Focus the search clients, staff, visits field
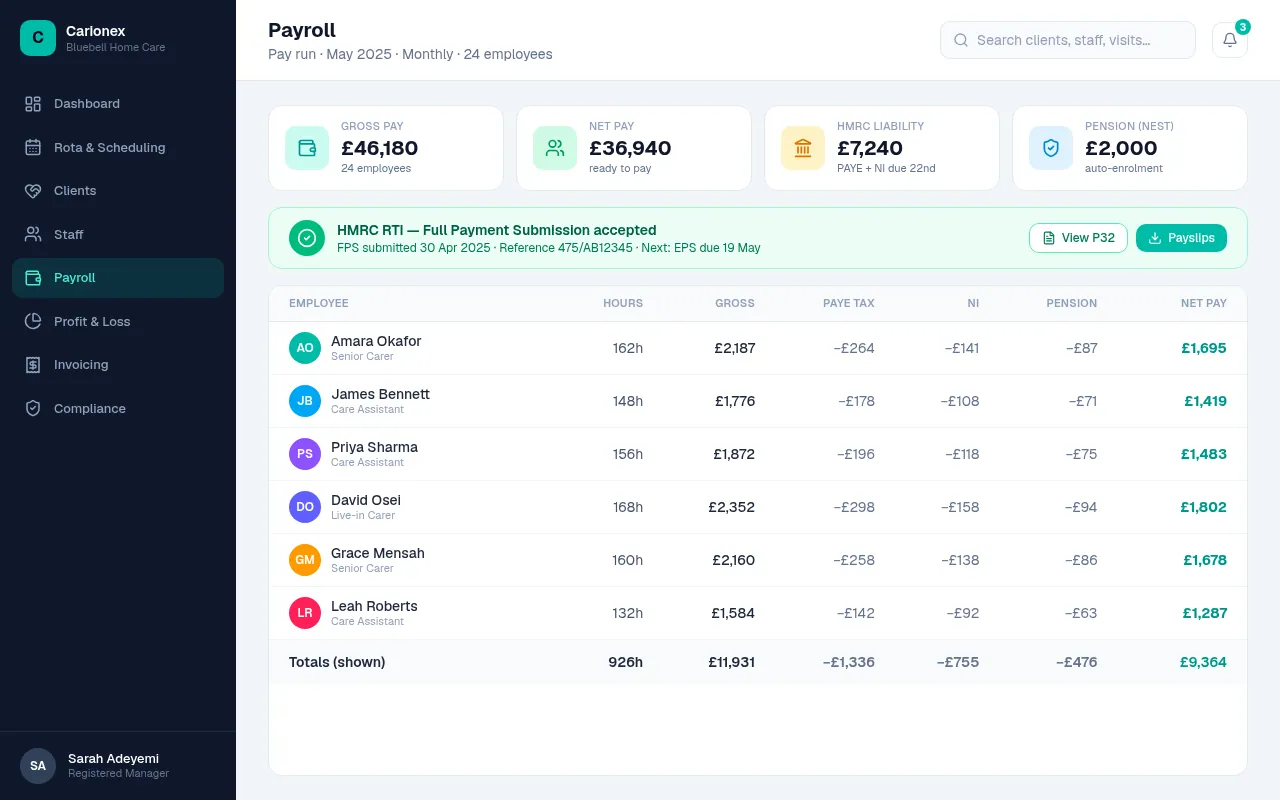Viewport: 1280px width, 800px height. (1068, 40)
